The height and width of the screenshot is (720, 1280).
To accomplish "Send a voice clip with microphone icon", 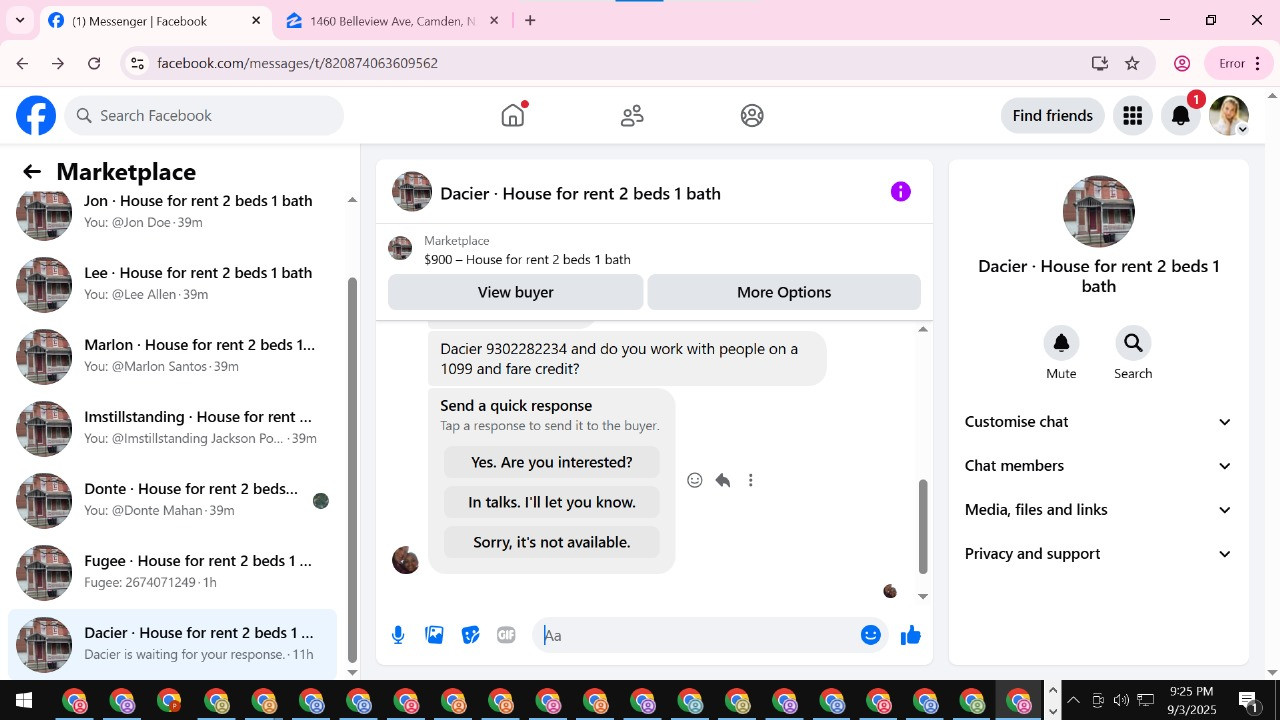I will (398, 635).
